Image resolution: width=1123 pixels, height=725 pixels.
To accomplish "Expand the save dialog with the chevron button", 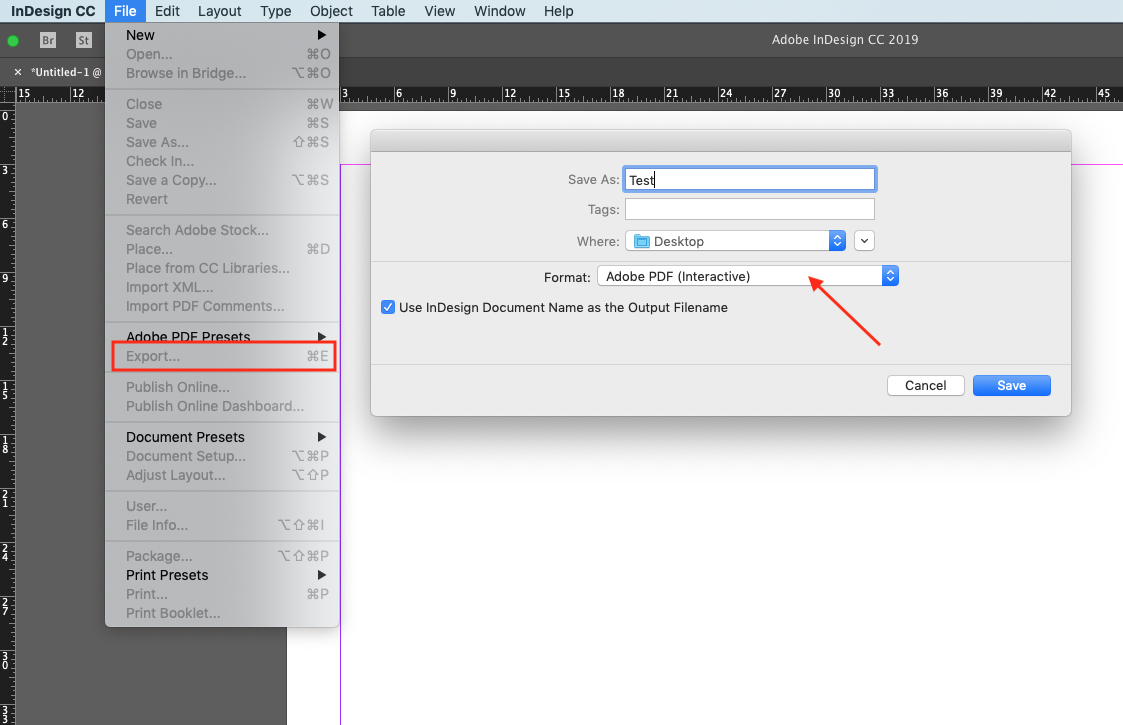I will pos(865,241).
